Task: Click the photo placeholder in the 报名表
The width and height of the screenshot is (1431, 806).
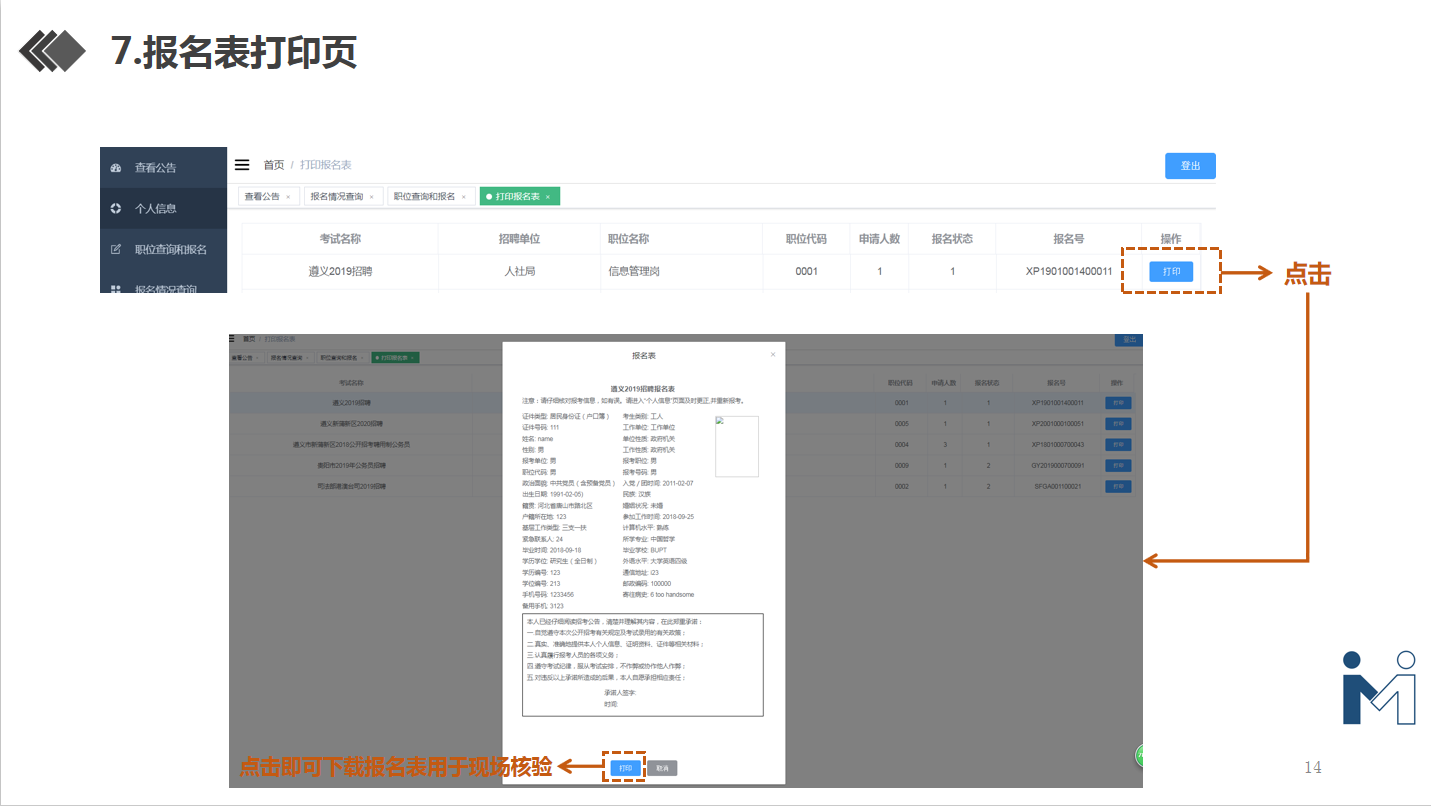Action: [x=737, y=446]
